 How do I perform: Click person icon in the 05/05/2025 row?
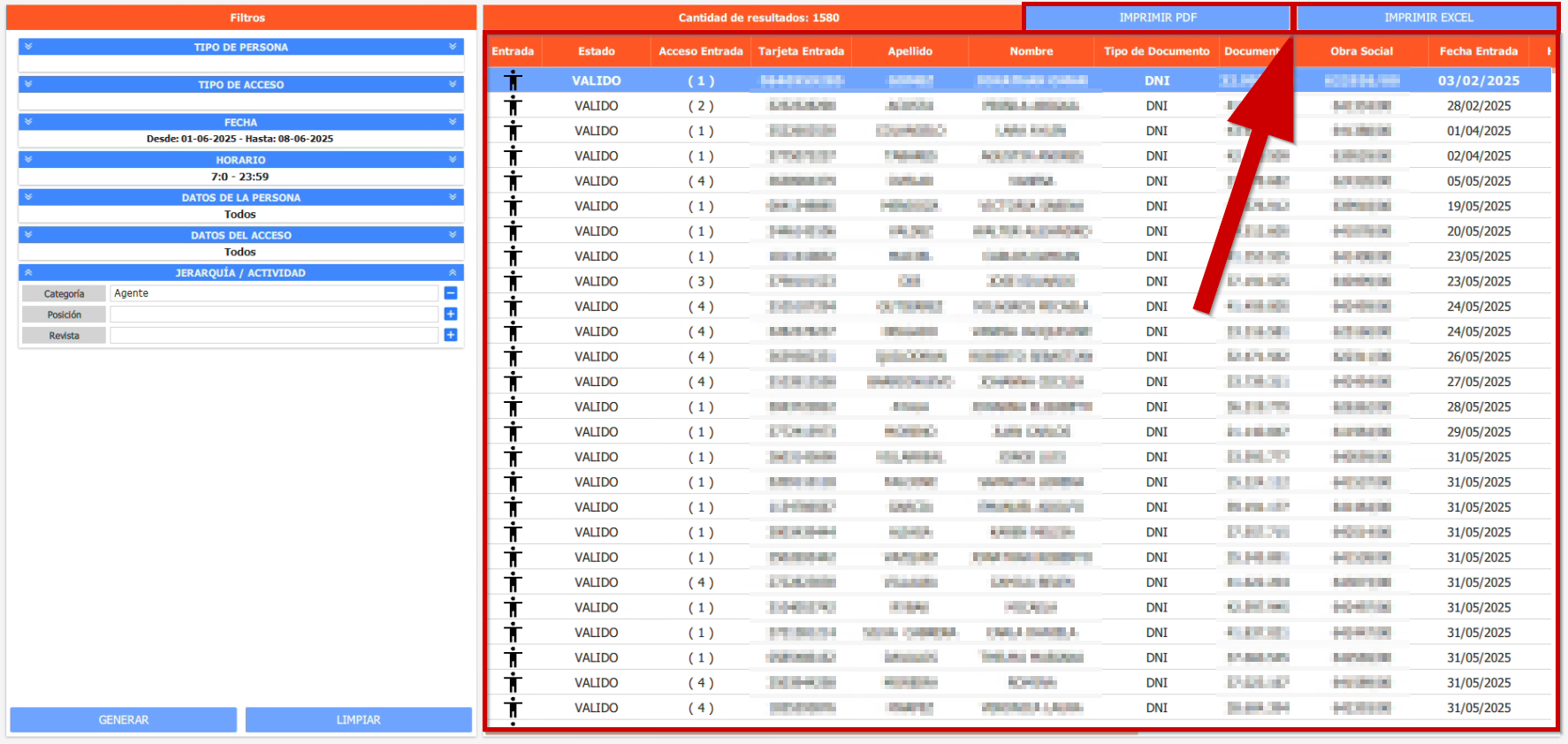[x=514, y=181]
